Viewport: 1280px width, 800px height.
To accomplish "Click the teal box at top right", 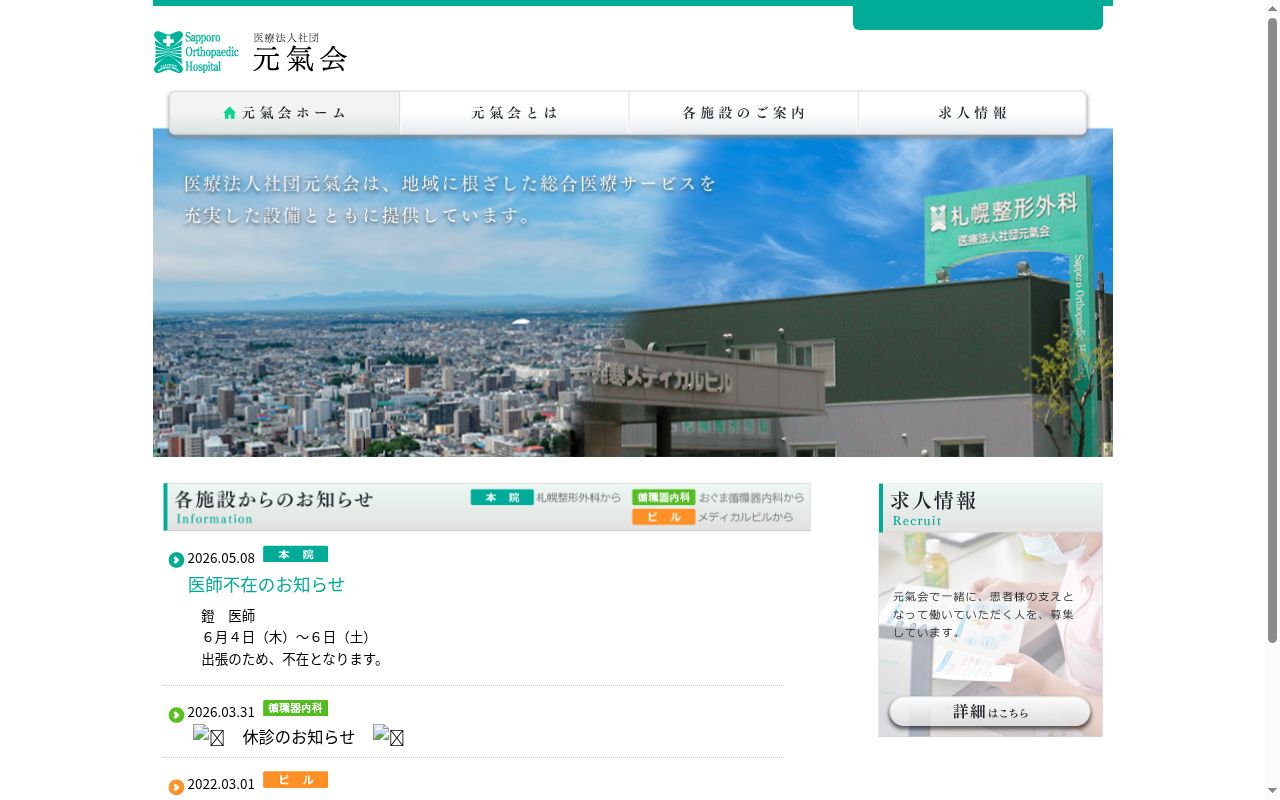I will point(978,17).
